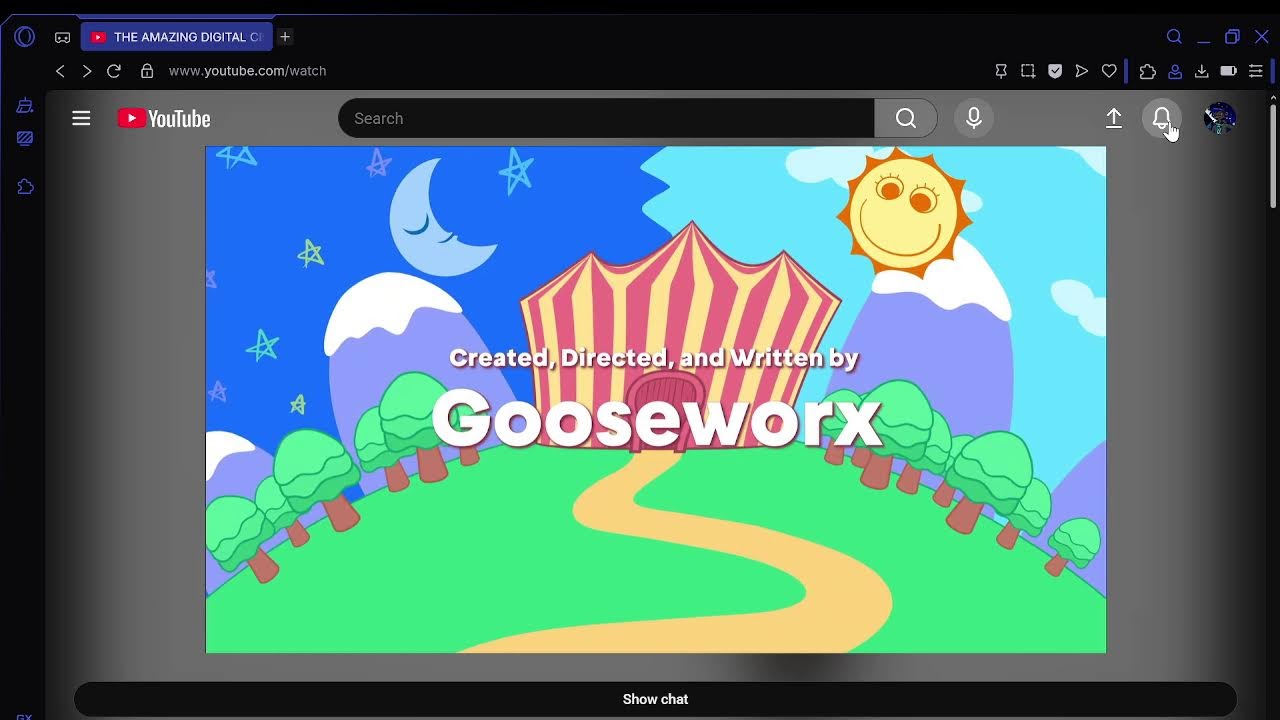1280x720 pixels.
Task: Go to YouTube home via logo
Action: [x=164, y=119]
